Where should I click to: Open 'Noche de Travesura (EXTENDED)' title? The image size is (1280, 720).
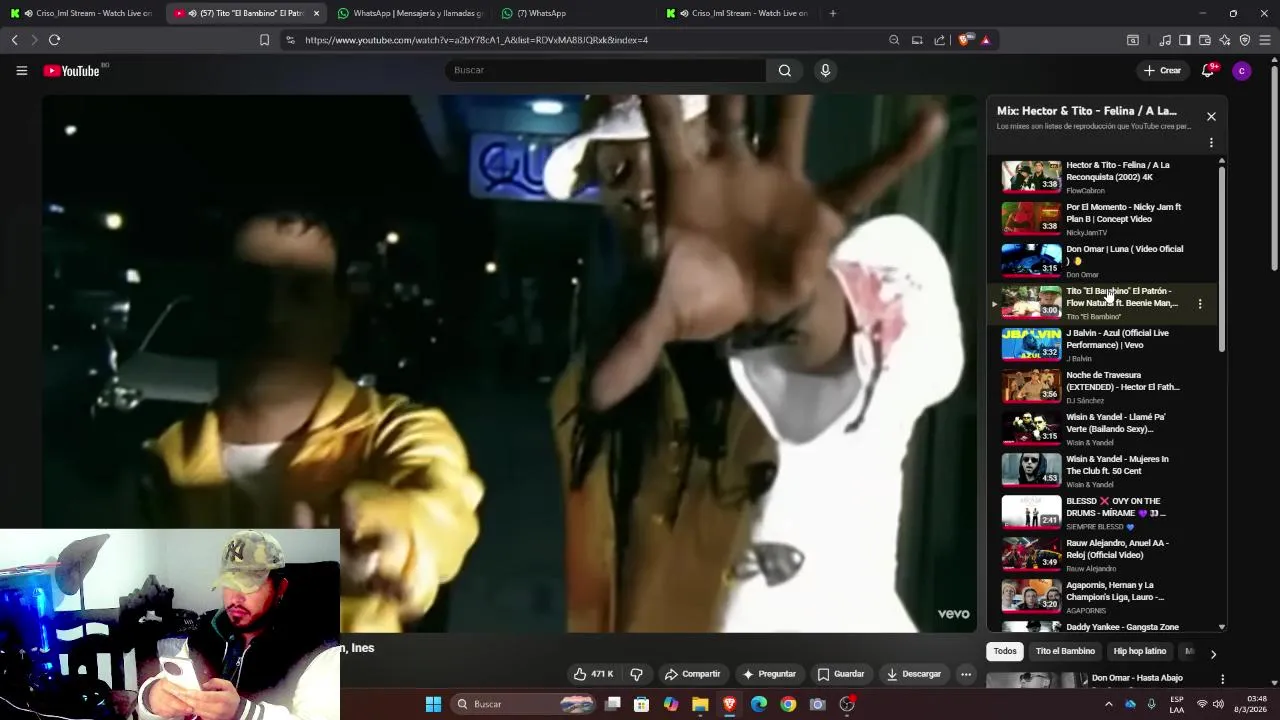click(x=1122, y=381)
